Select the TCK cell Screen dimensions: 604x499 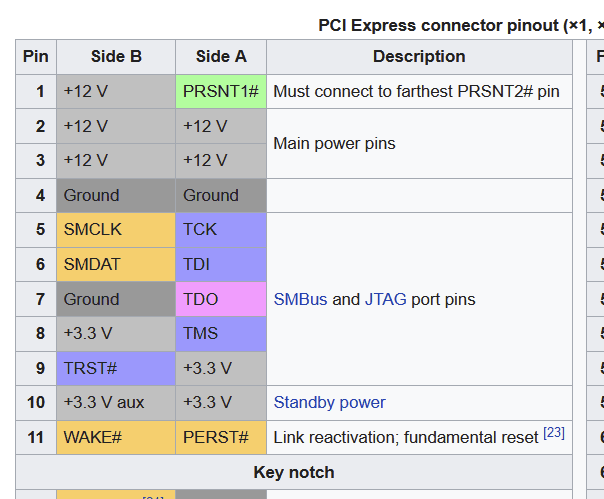(x=221, y=230)
